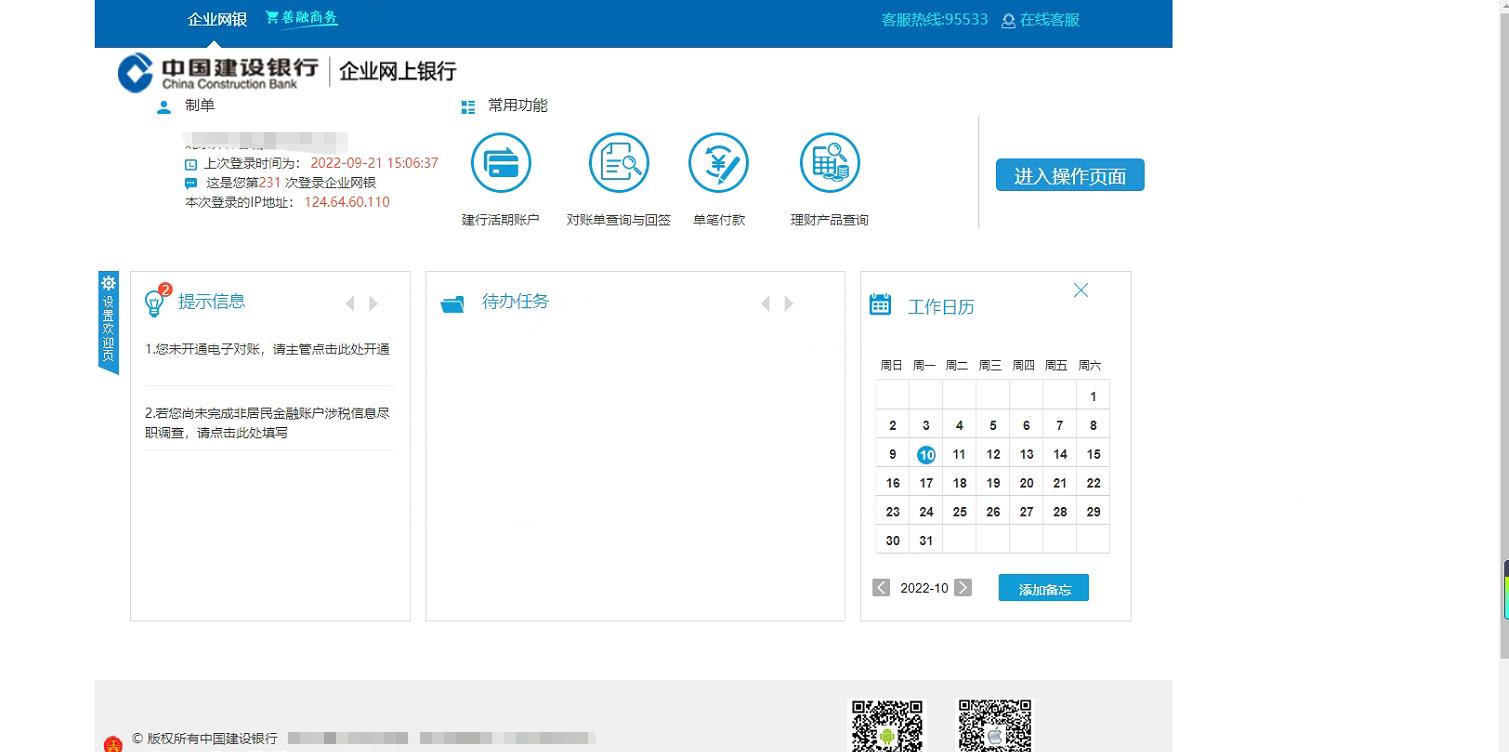Screen dimensions: 1509x752
Task: Select the 对账单查询与回签 icon
Action: [x=617, y=162]
